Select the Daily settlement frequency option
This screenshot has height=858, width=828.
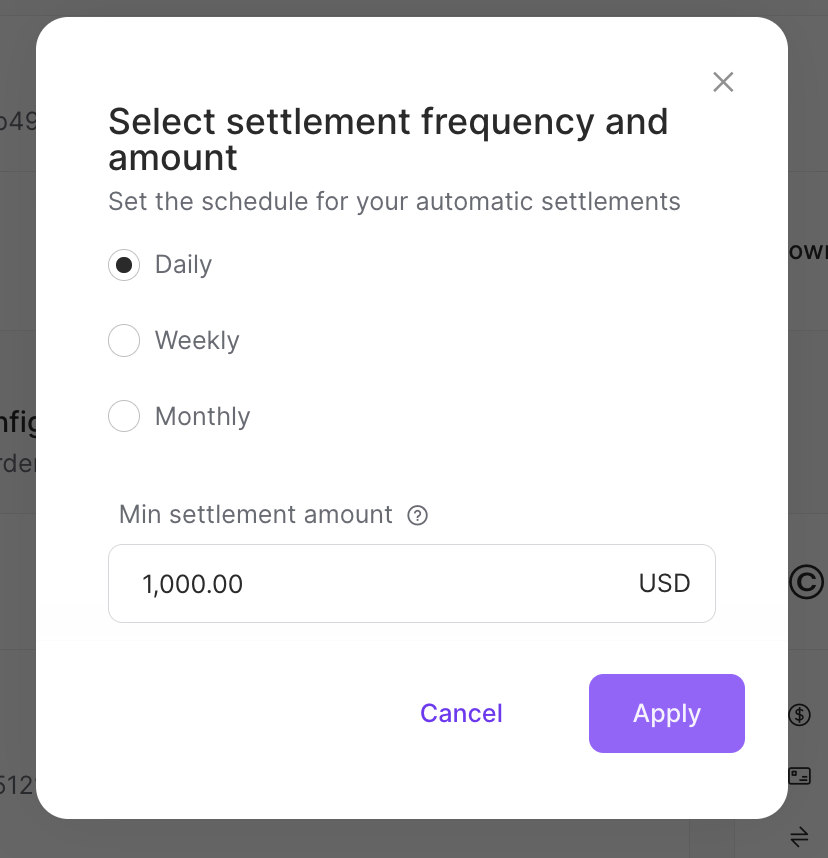[124, 264]
